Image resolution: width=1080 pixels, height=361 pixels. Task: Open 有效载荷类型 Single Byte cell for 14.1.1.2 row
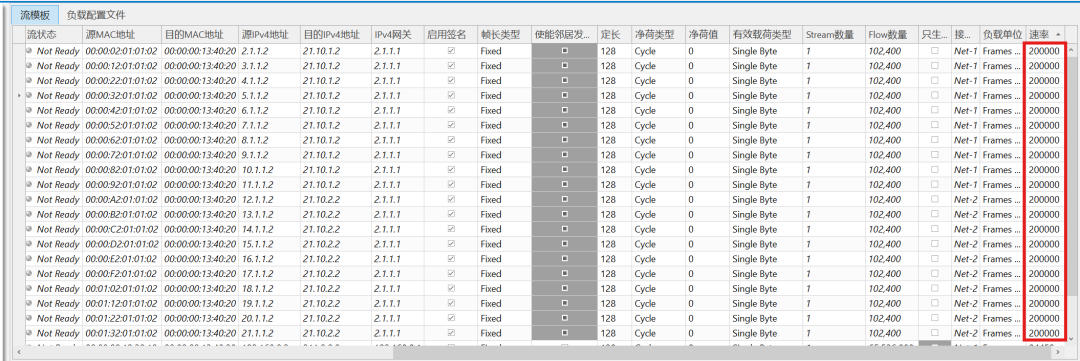pyautogui.click(x=766, y=229)
